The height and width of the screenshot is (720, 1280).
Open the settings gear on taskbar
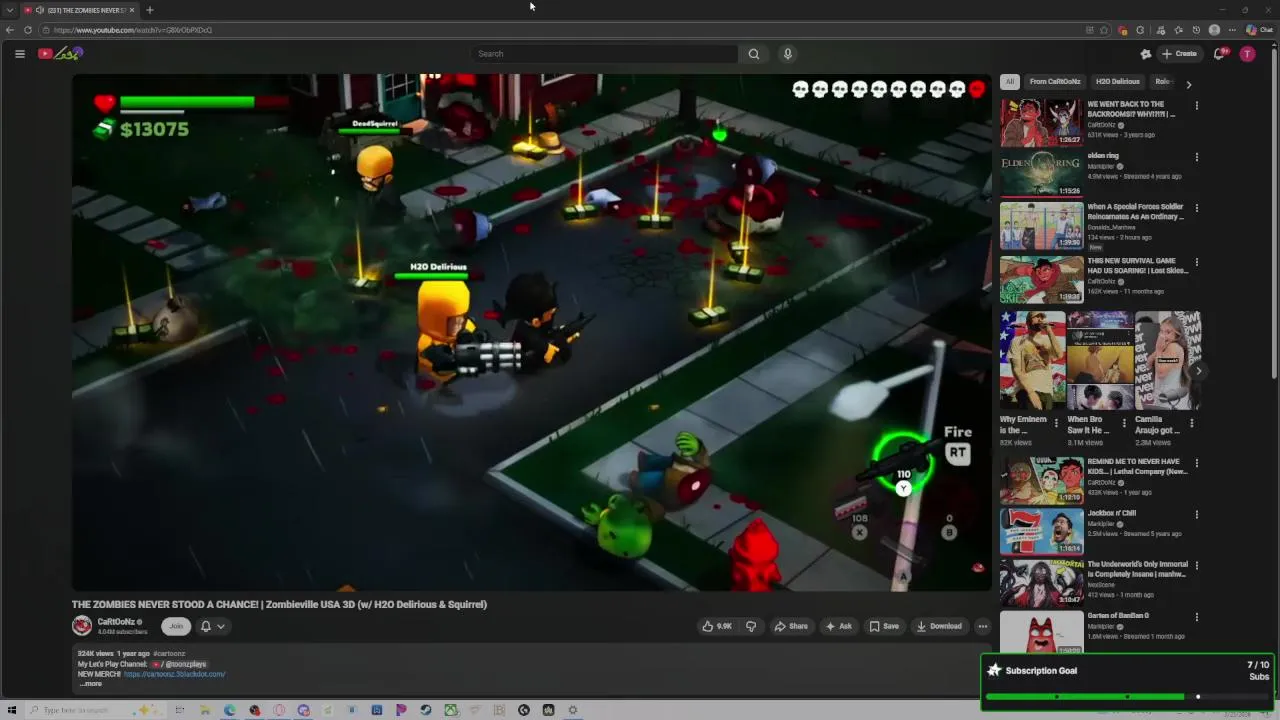tap(573, 710)
